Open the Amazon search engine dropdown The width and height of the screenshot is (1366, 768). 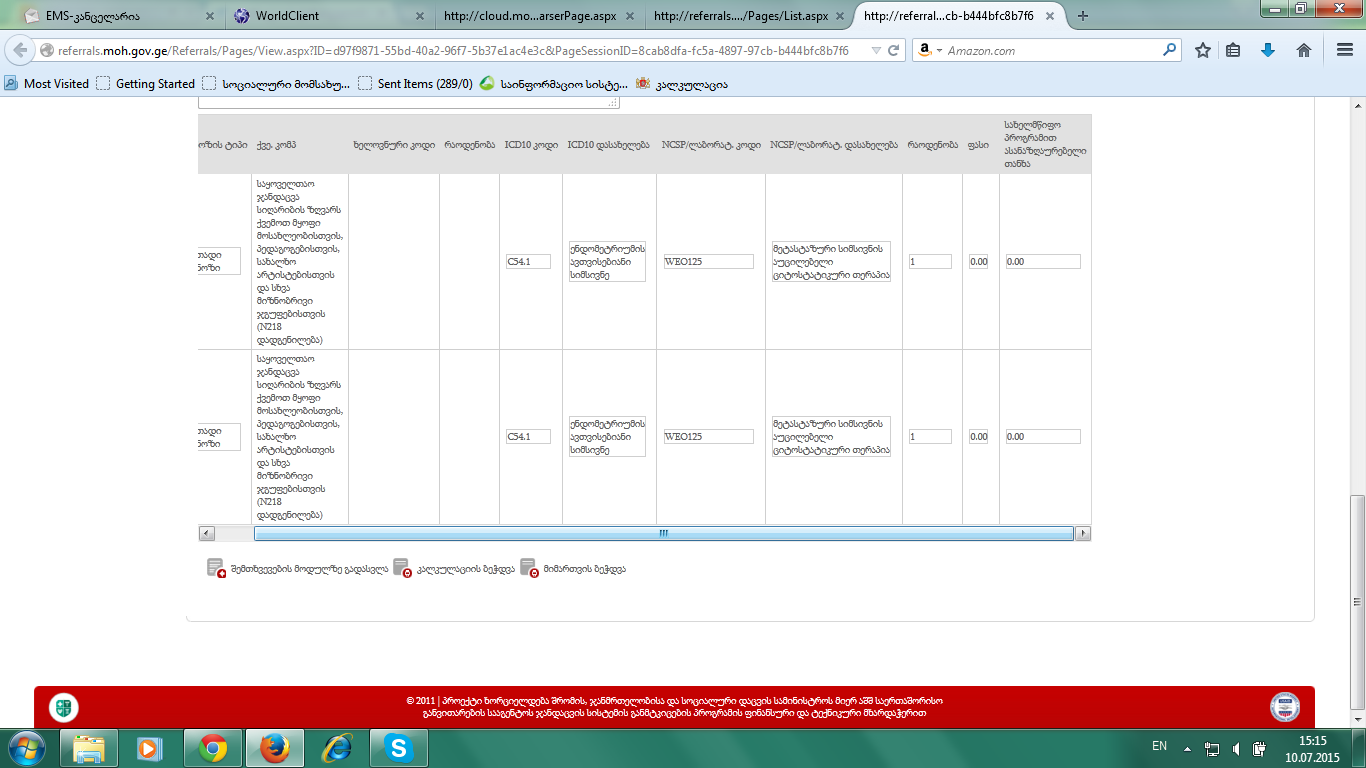coord(928,50)
